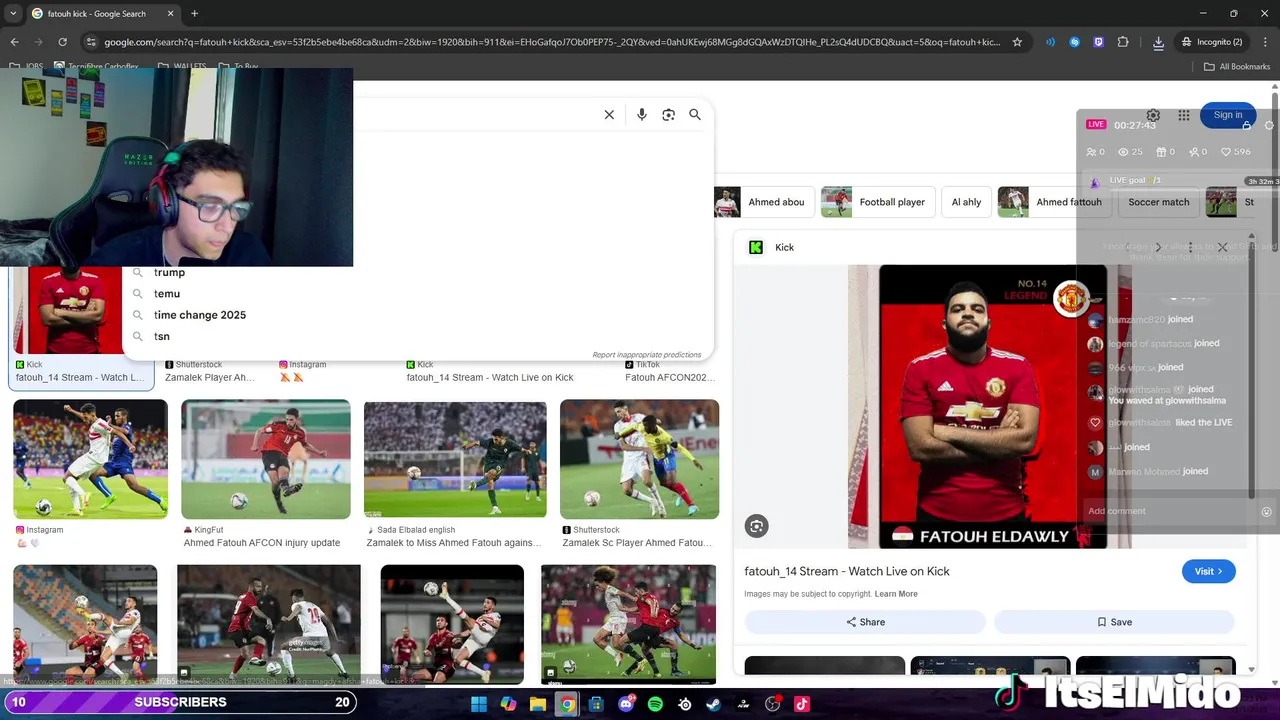Viewport: 1280px width, 720px height.
Task: Open Steam from taskbar
Action: pyautogui.click(x=714, y=704)
